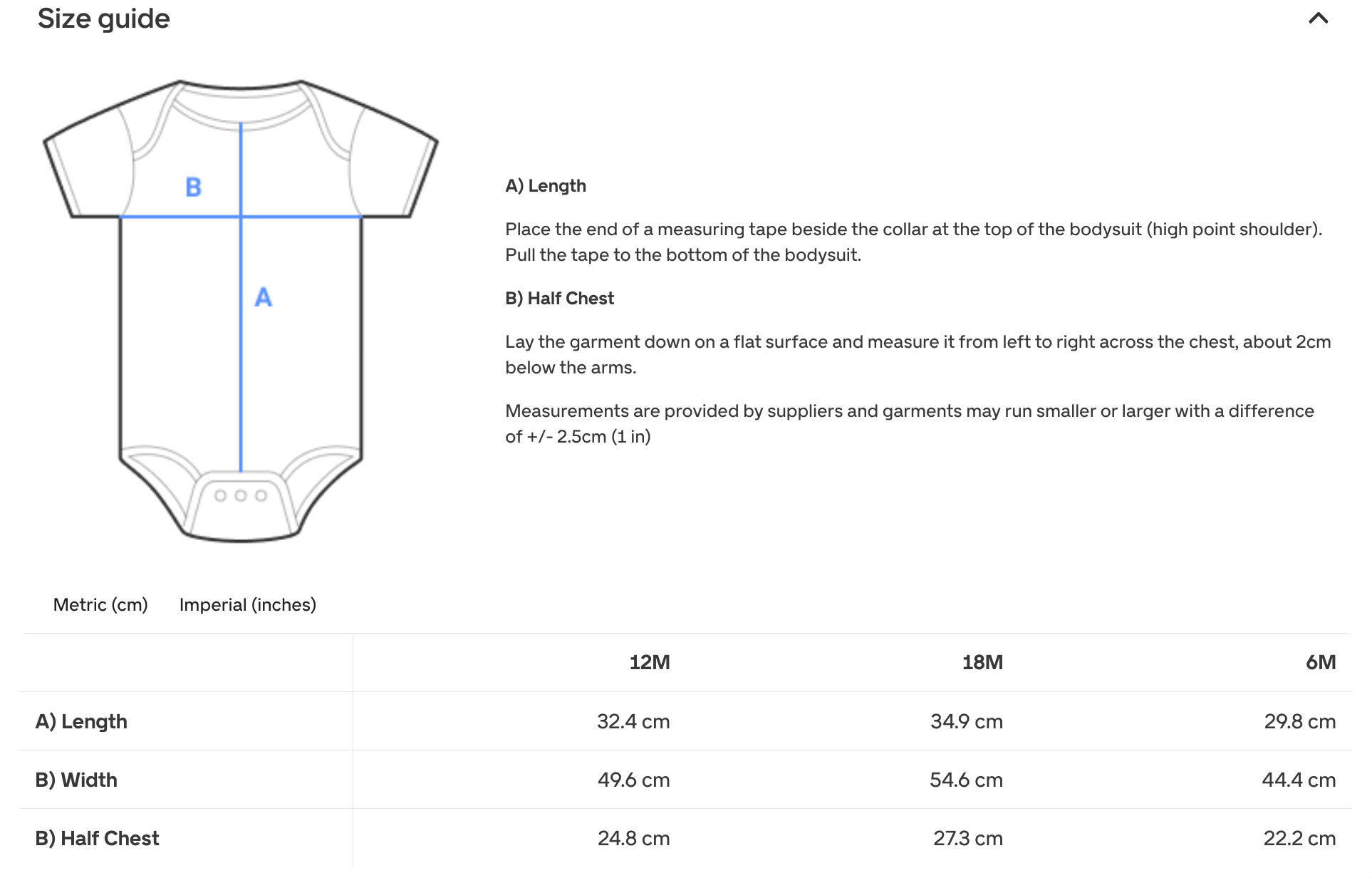Click the blue letter B on diagram
The height and width of the screenshot is (878, 1372).
point(193,187)
